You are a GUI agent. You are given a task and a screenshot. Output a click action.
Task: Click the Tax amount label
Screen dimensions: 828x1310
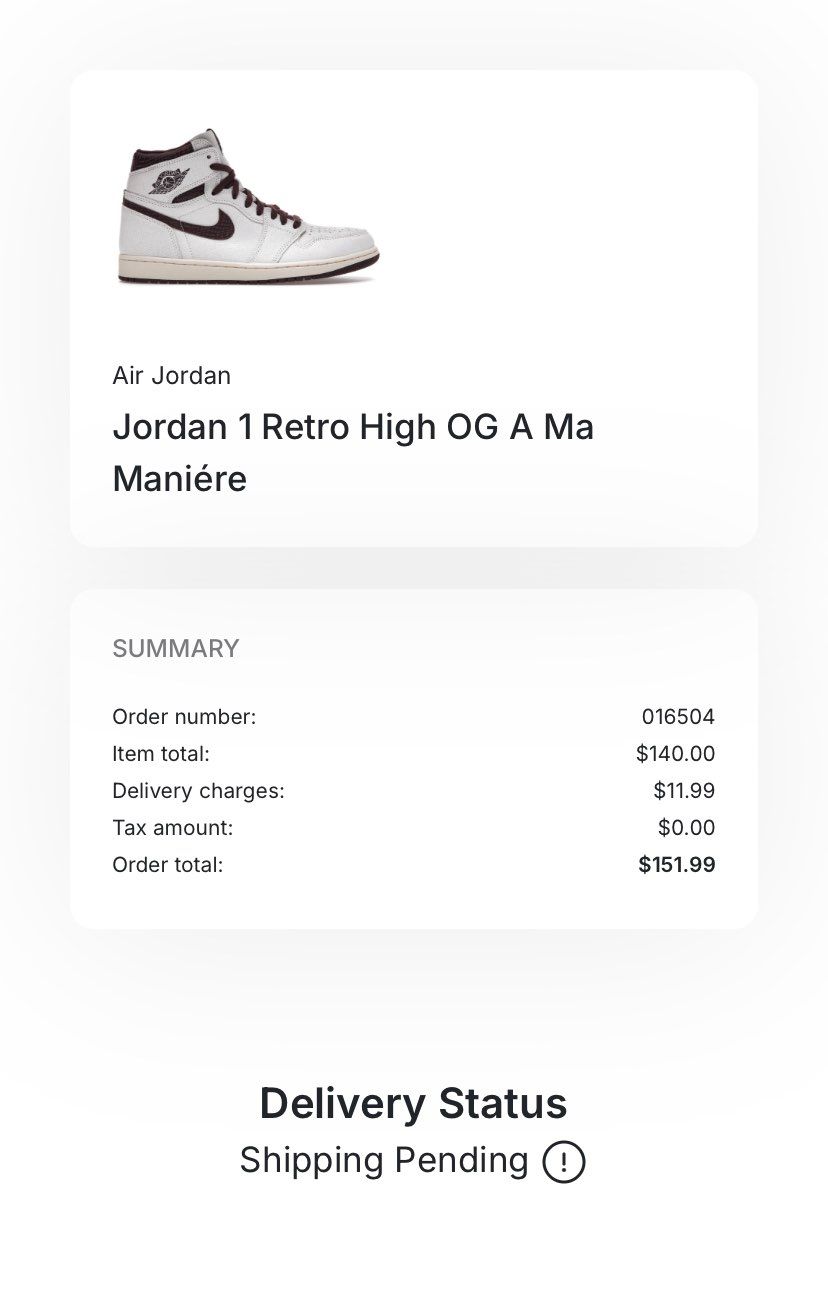pos(172,828)
